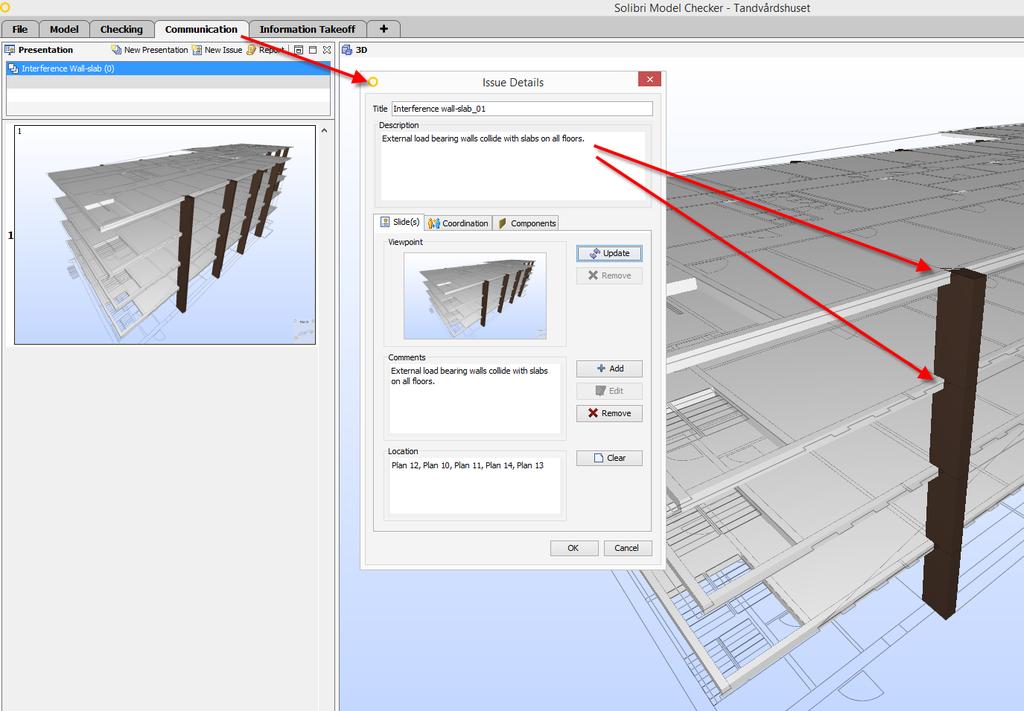Create a New Issue in Presentation panel

coord(217,50)
